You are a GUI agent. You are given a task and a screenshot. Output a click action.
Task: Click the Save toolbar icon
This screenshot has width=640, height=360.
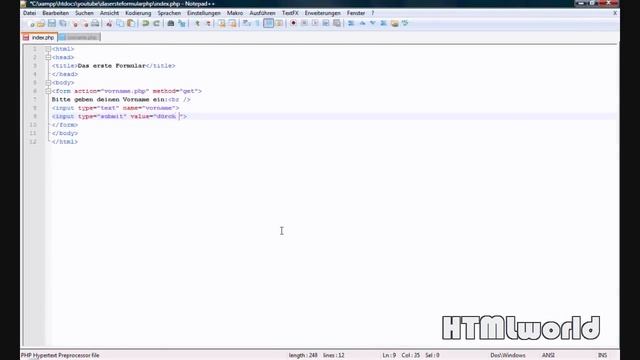(x=52, y=24)
